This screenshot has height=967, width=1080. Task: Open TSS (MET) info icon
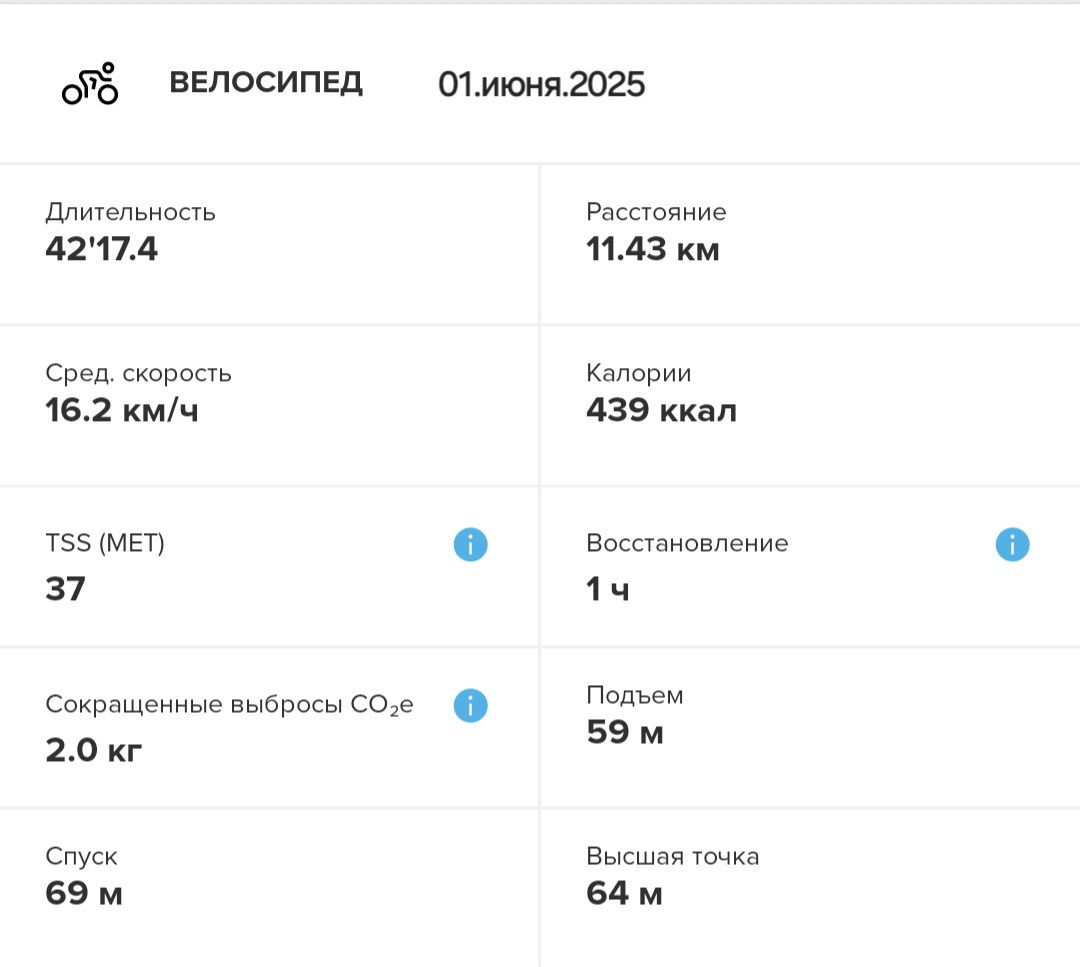click(470, 545)
